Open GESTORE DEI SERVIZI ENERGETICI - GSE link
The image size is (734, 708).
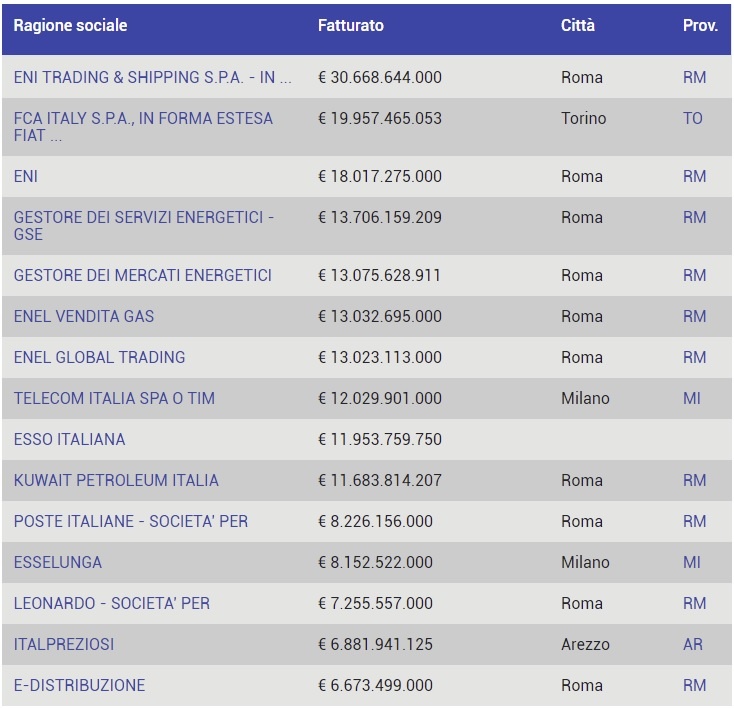(x=144, y=226)
